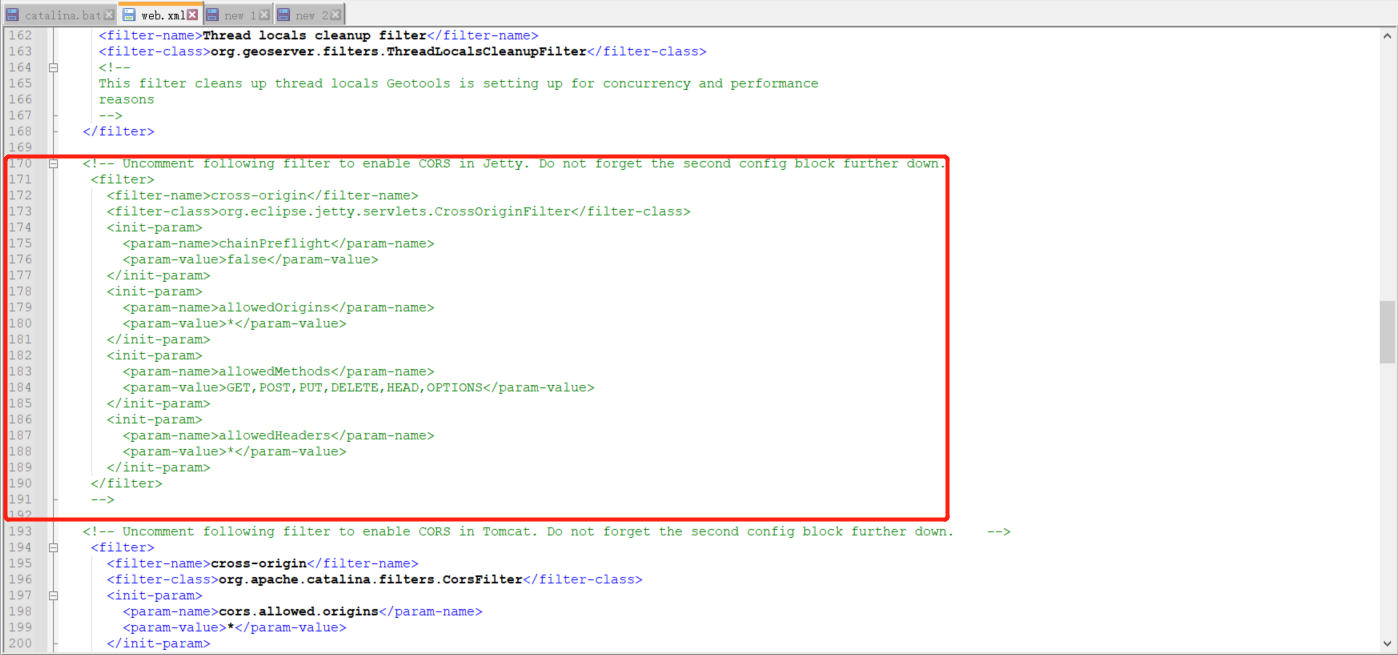The height and width of the screenshot is (655, 1398).
Task: Click line number 200 in the margin
Action: (20, 644)
